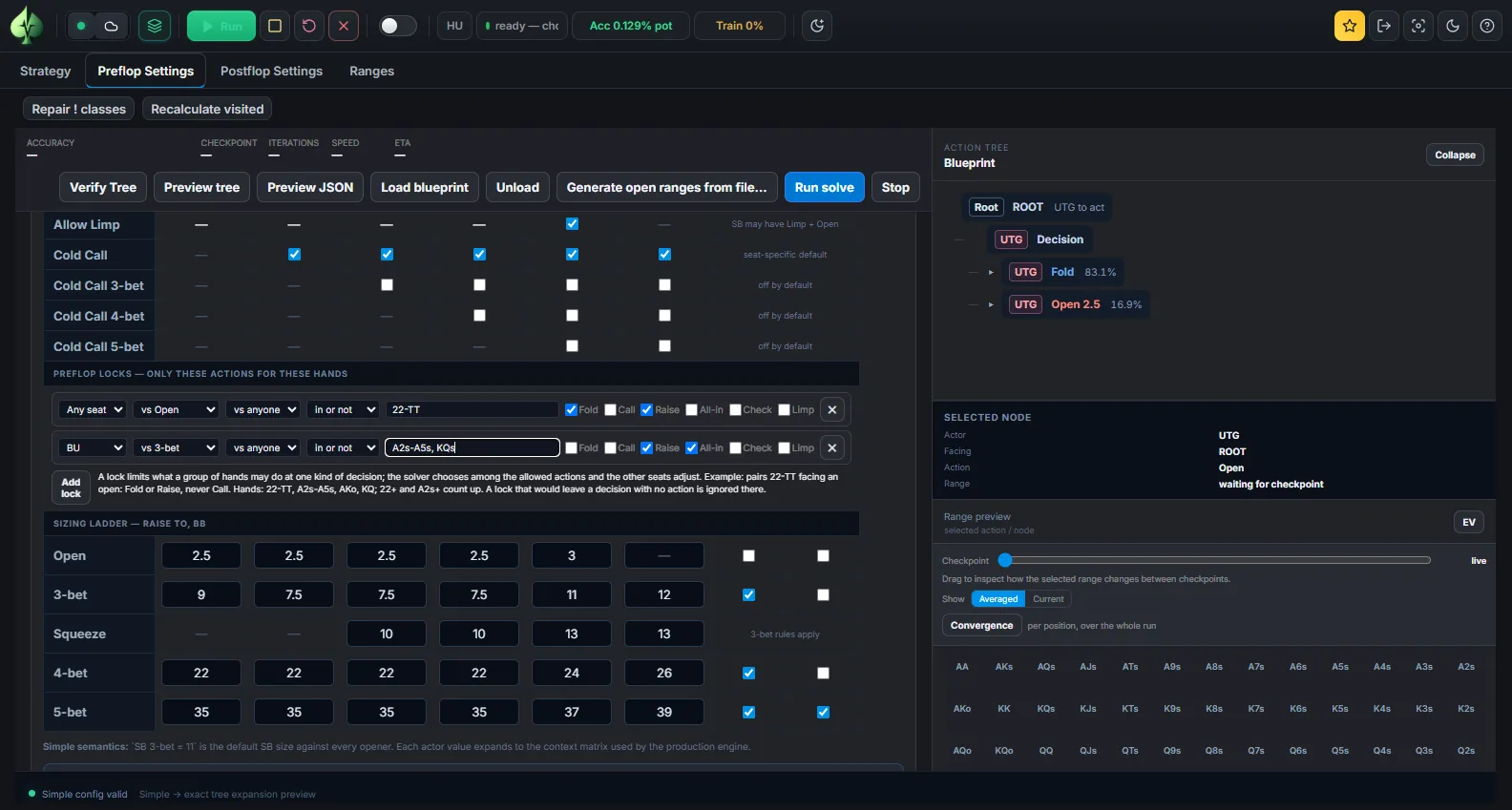This screenshot has height=810, width=1512.
Task: Open the layers stack icon button
Action: pyautogui.click(x=155, y=26)
